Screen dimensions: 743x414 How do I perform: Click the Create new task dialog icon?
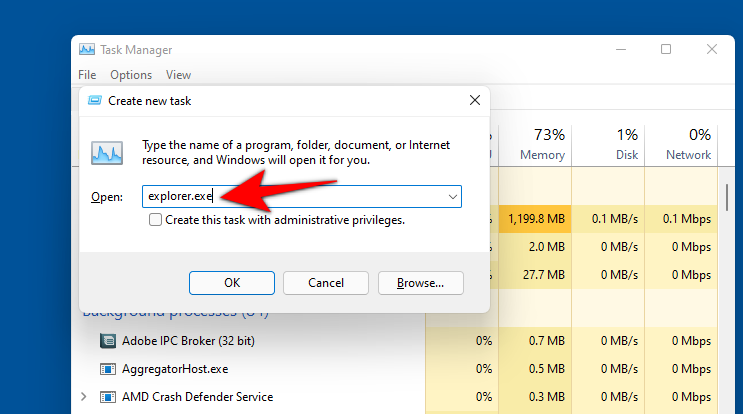pos(94,100)
